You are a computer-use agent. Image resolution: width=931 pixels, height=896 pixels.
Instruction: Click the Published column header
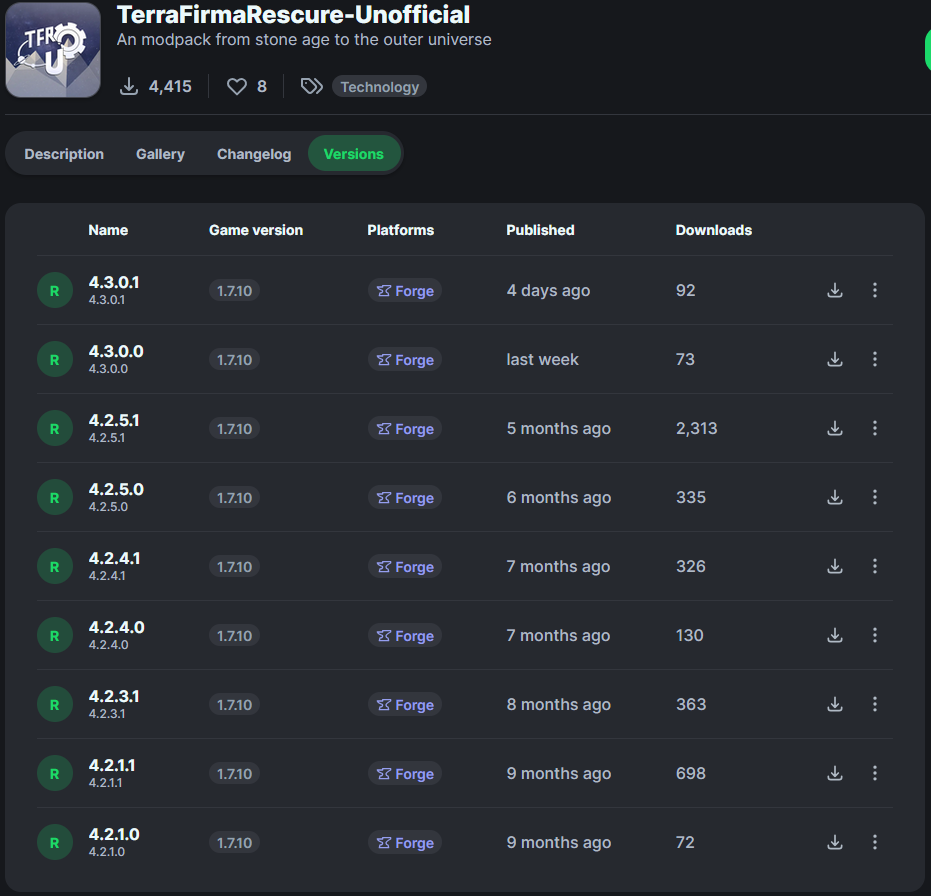point(540,230)
